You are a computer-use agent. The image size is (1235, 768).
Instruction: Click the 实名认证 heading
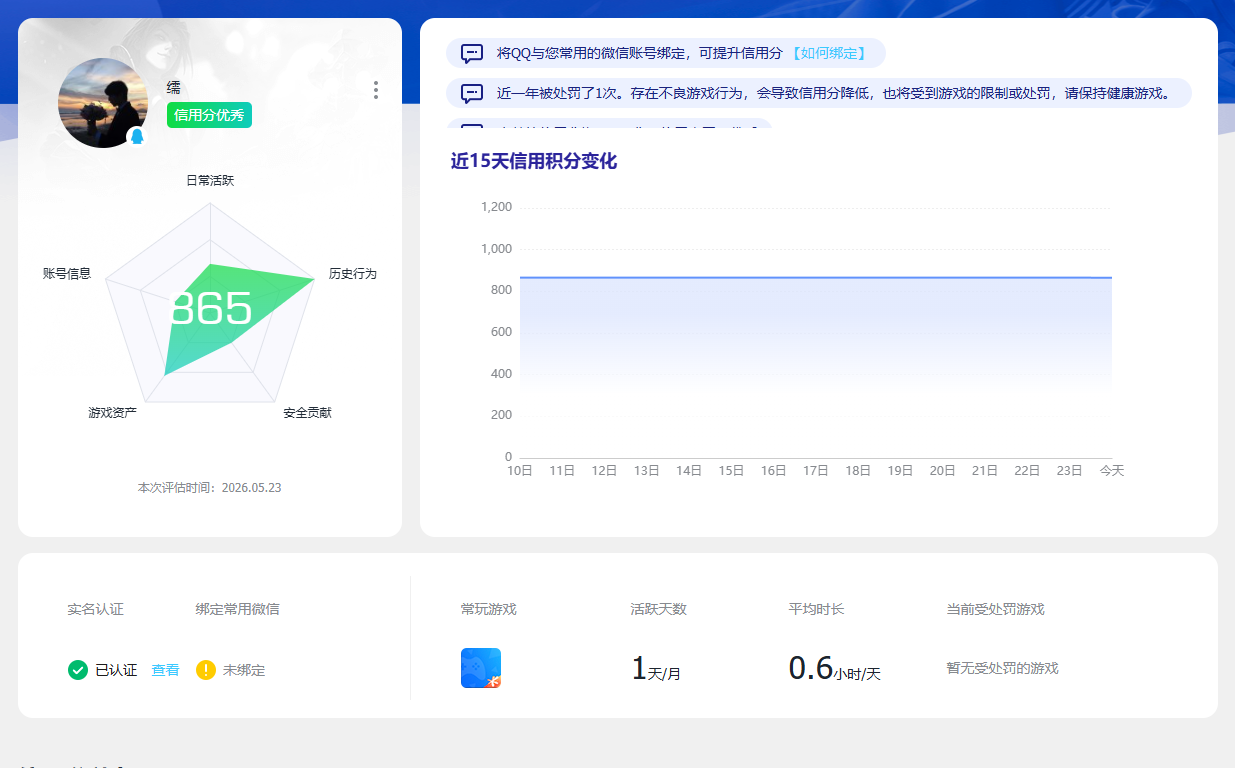95,609
